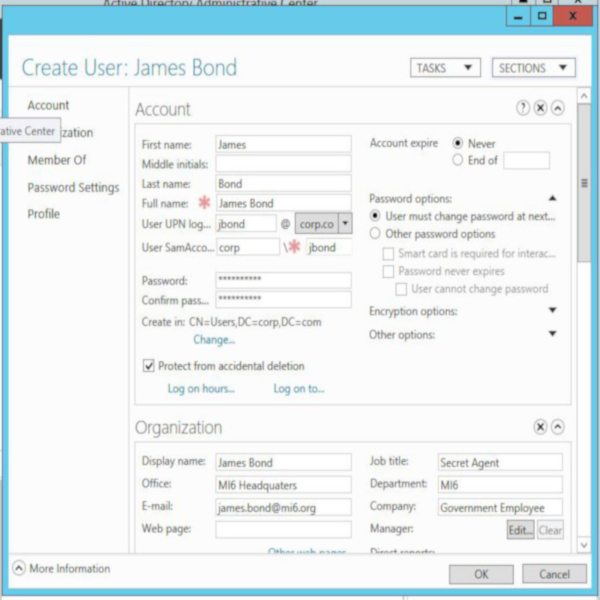Expand the More Information chevron
Image resolution: width=600 pixels, height=600 pixels.
coord(19,568)
